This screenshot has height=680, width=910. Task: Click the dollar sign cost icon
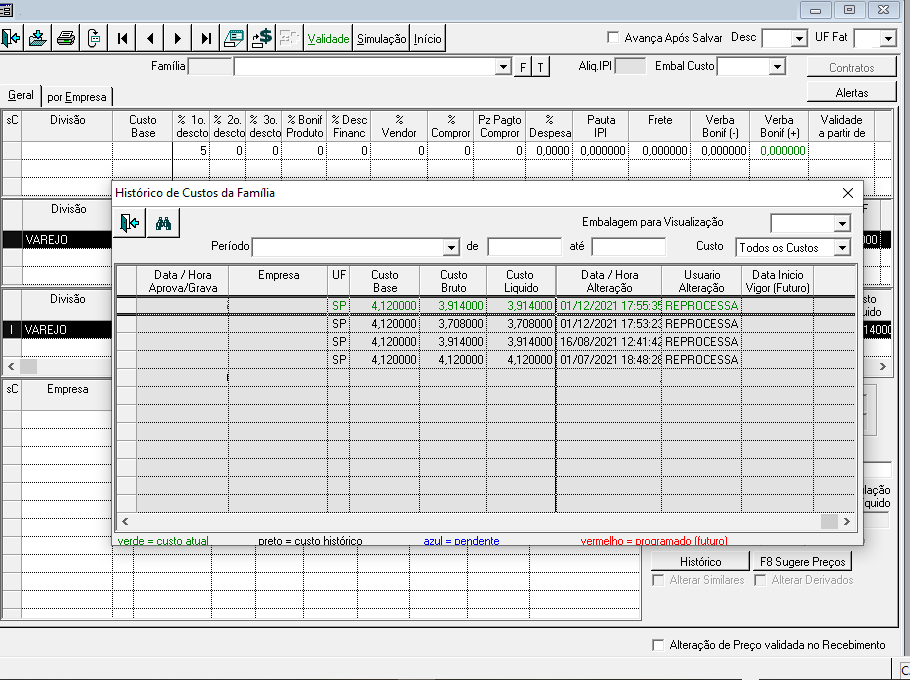coord(261,38)
